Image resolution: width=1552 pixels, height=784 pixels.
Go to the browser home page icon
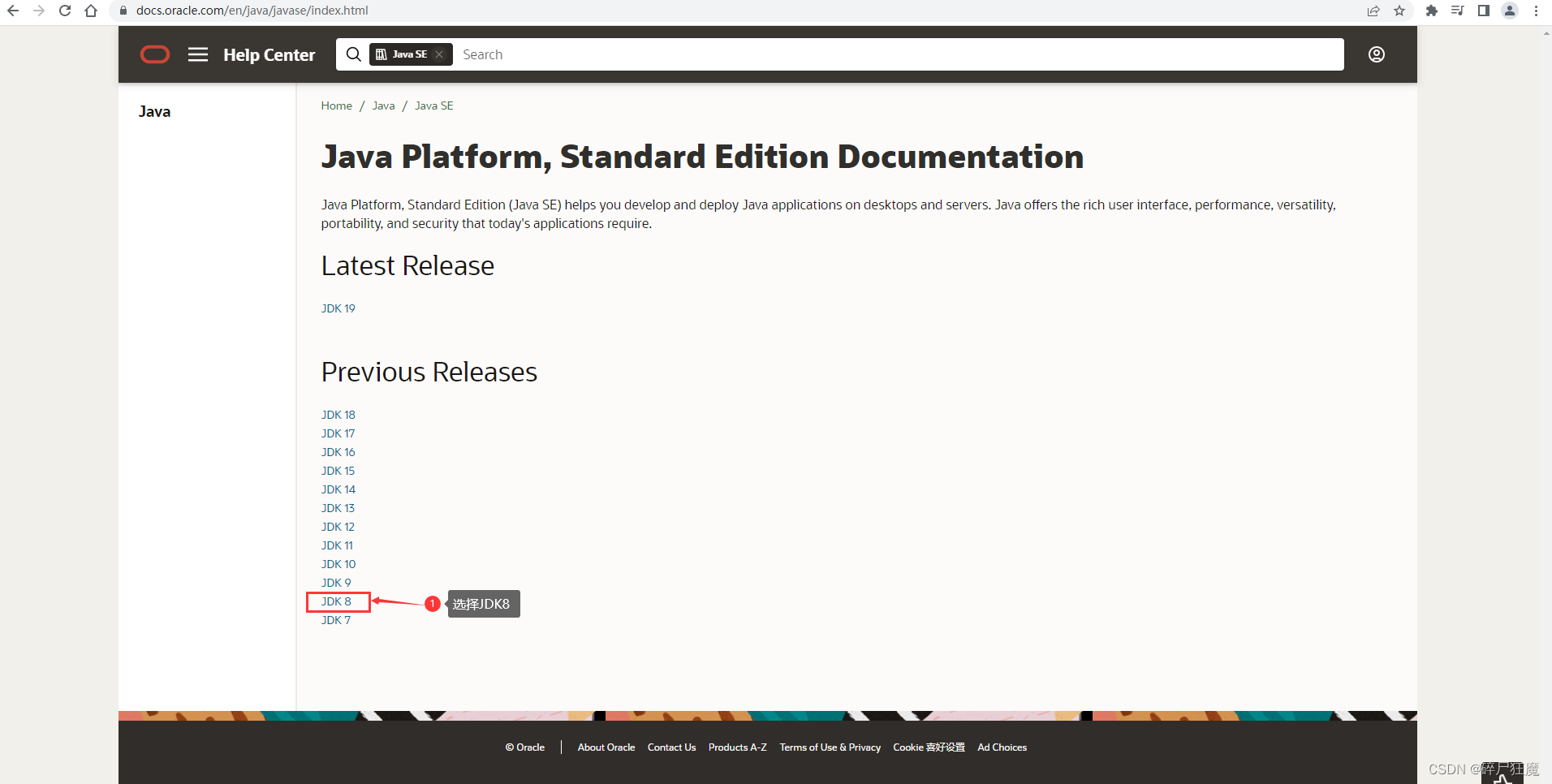tap(91, 11)
